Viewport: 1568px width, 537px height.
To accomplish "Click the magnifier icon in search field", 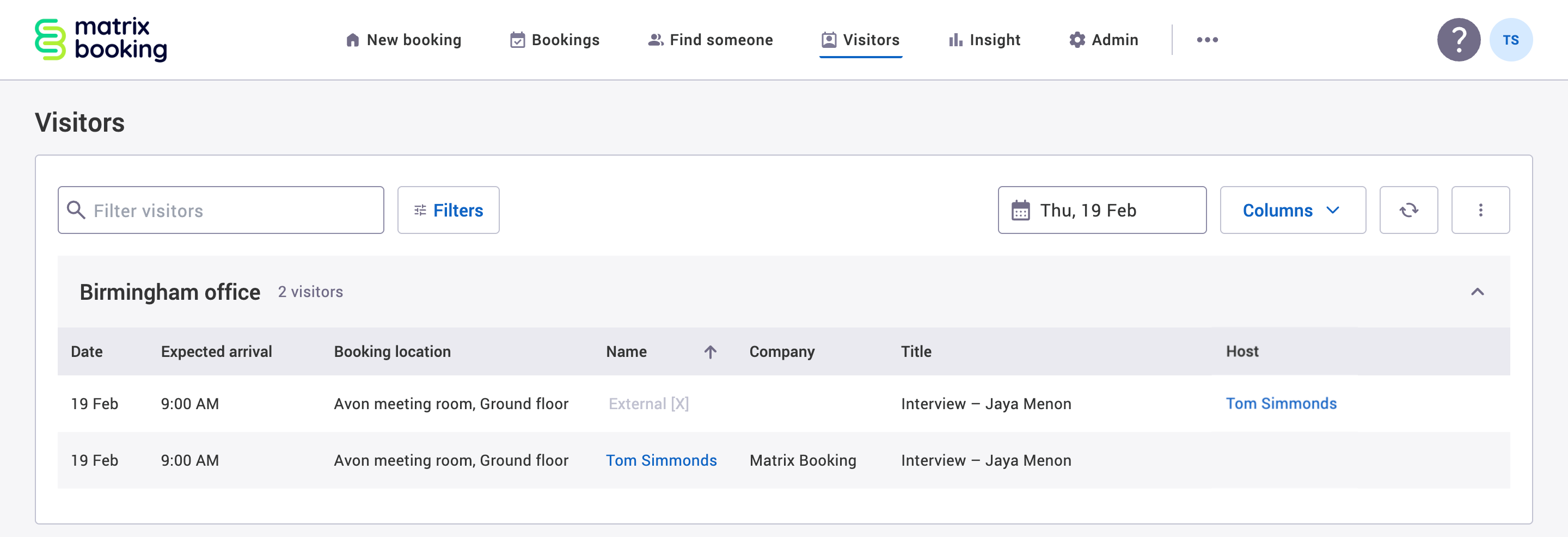I will tap(76, 210).
